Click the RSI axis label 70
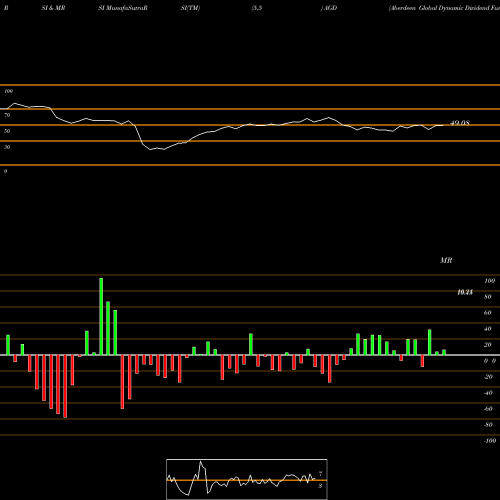The image size is (500, 500). [x=7, y=115]
